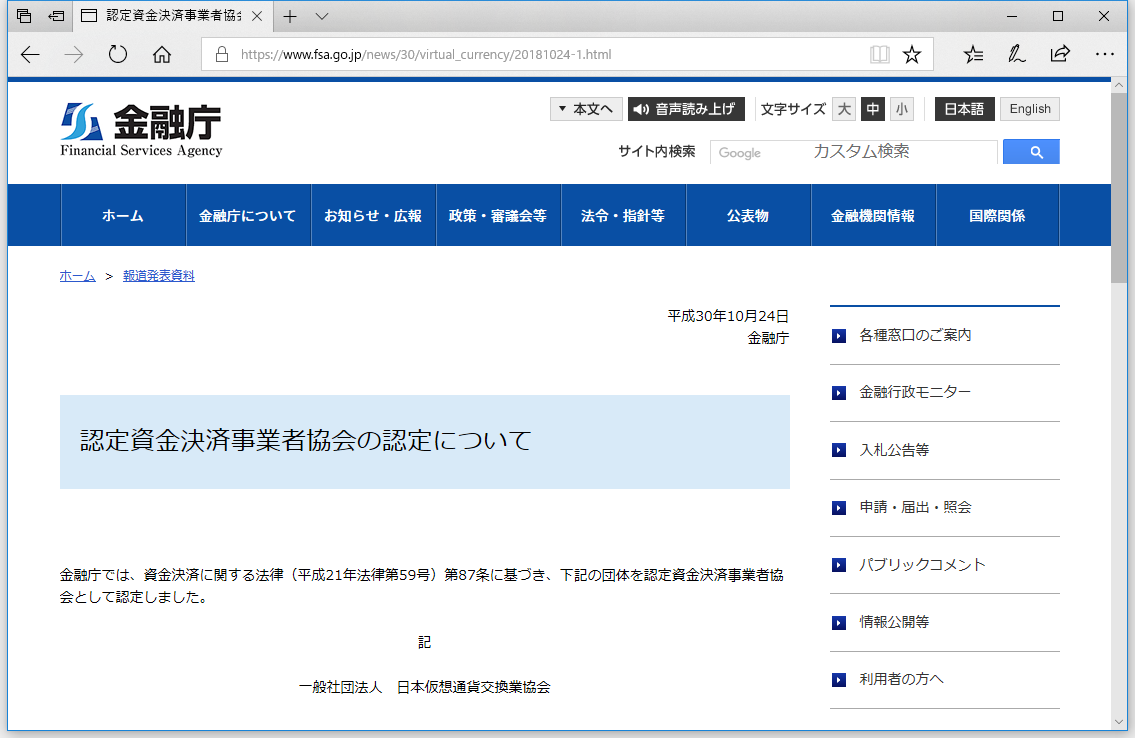Switch the site language to English
Screen dimensions: 1135x738
(1029, 108)
